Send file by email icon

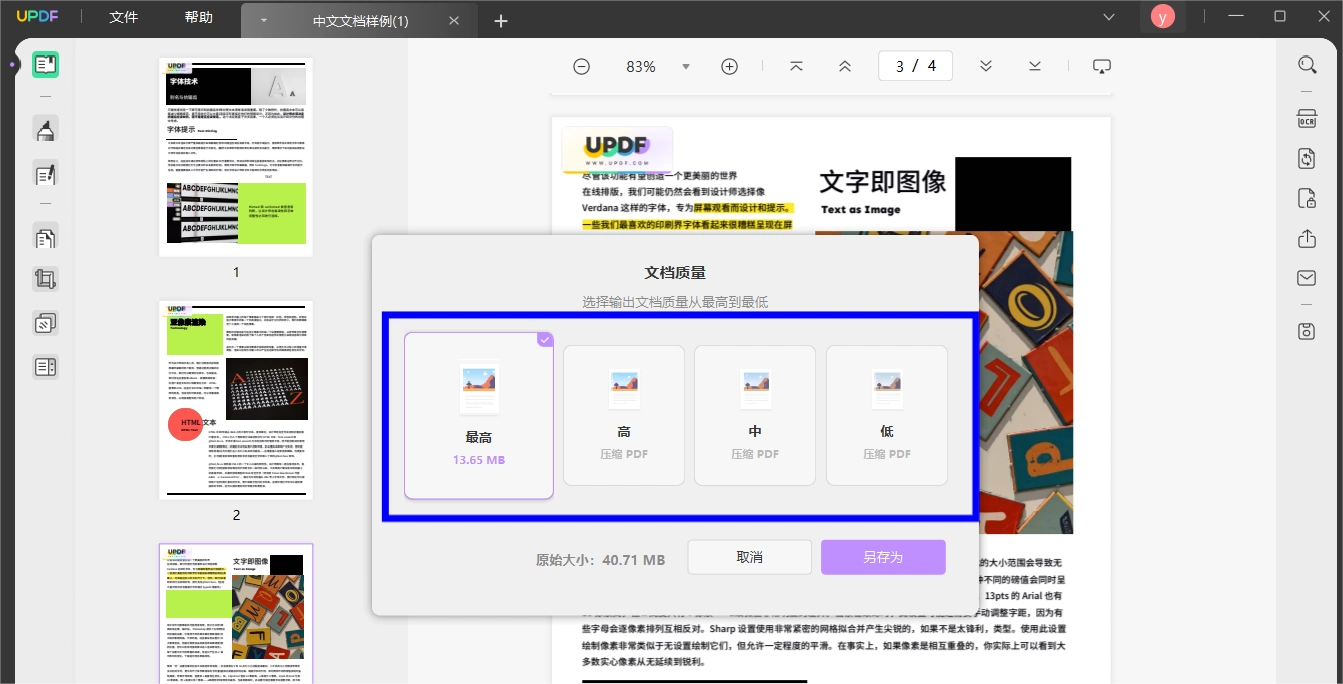click(x=1306, y=278)
